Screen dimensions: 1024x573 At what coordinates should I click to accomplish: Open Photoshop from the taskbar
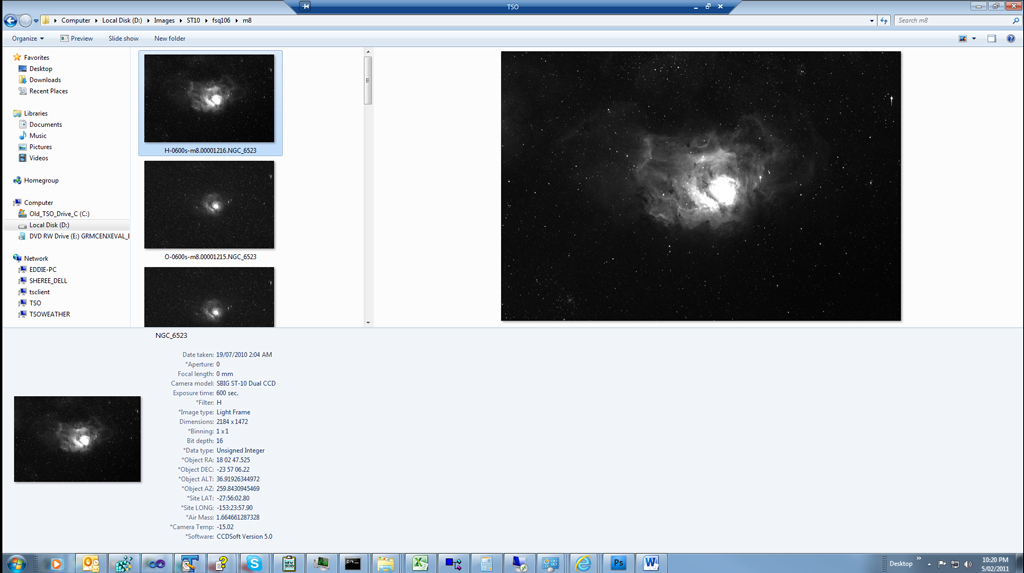coord(617,563)
